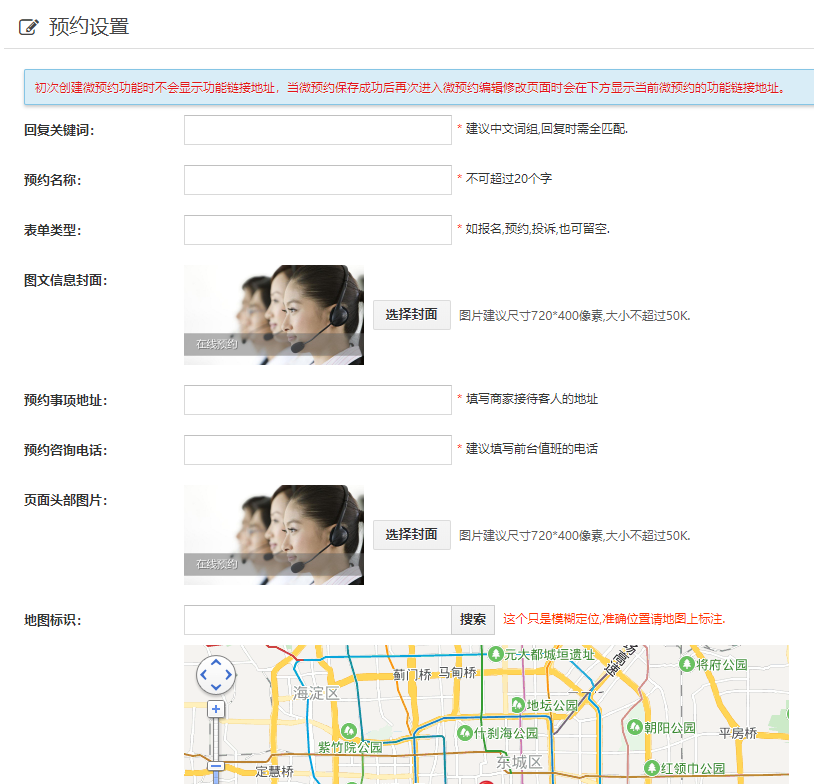Screen dimensions: 814x784
Task: Click the 朝阳公园 park marker on map
Action: [x=632, y=727]
